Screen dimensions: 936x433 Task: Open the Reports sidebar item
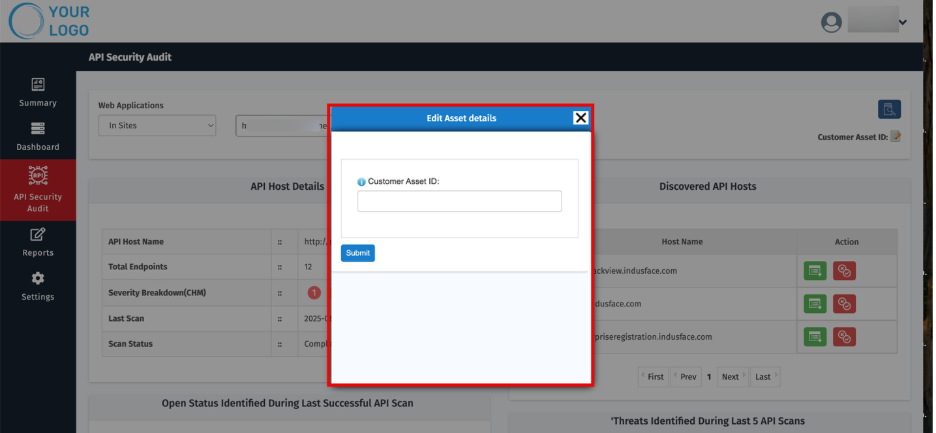click(38, 242)
